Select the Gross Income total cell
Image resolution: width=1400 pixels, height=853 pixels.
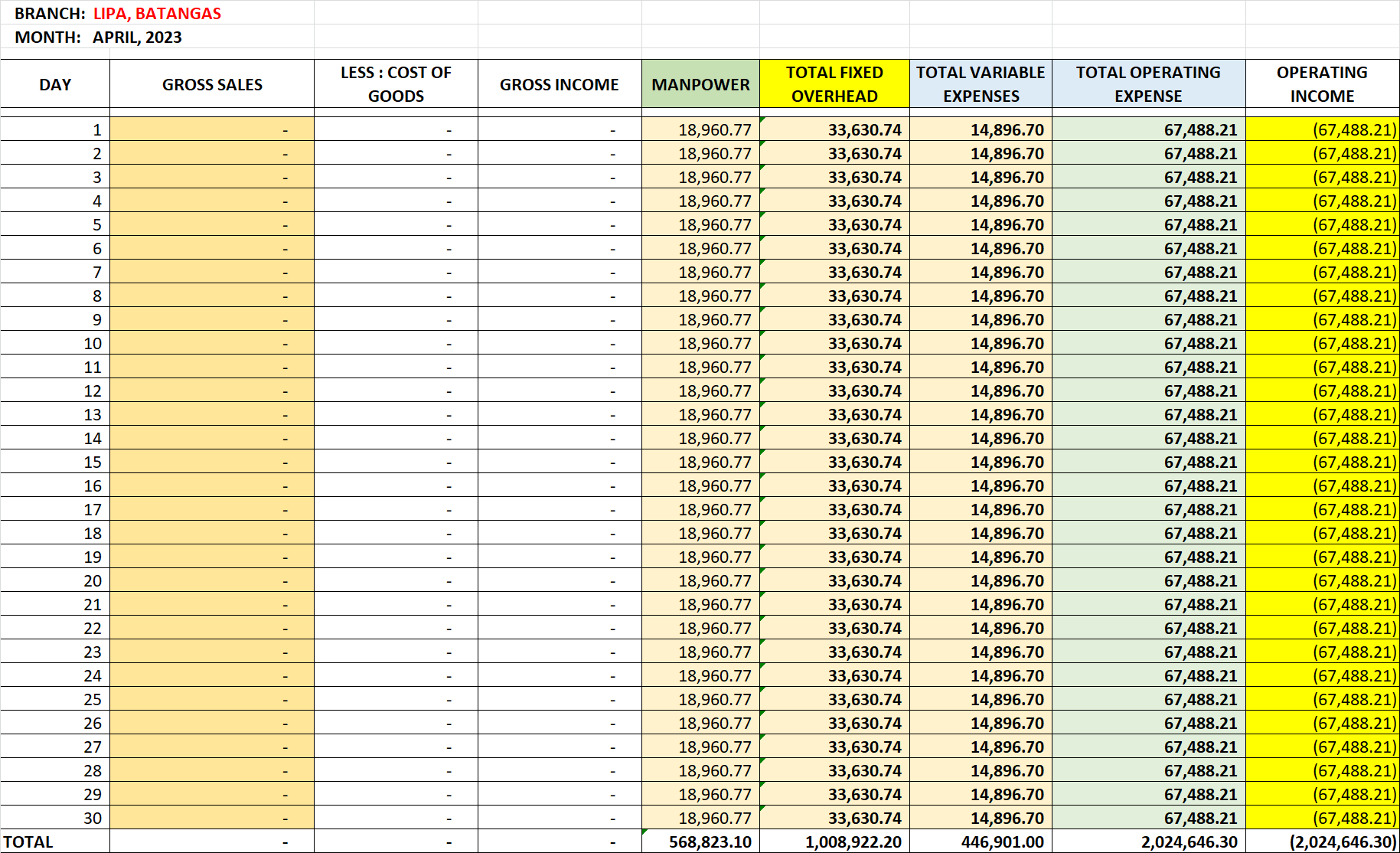(x=560, y=842)
